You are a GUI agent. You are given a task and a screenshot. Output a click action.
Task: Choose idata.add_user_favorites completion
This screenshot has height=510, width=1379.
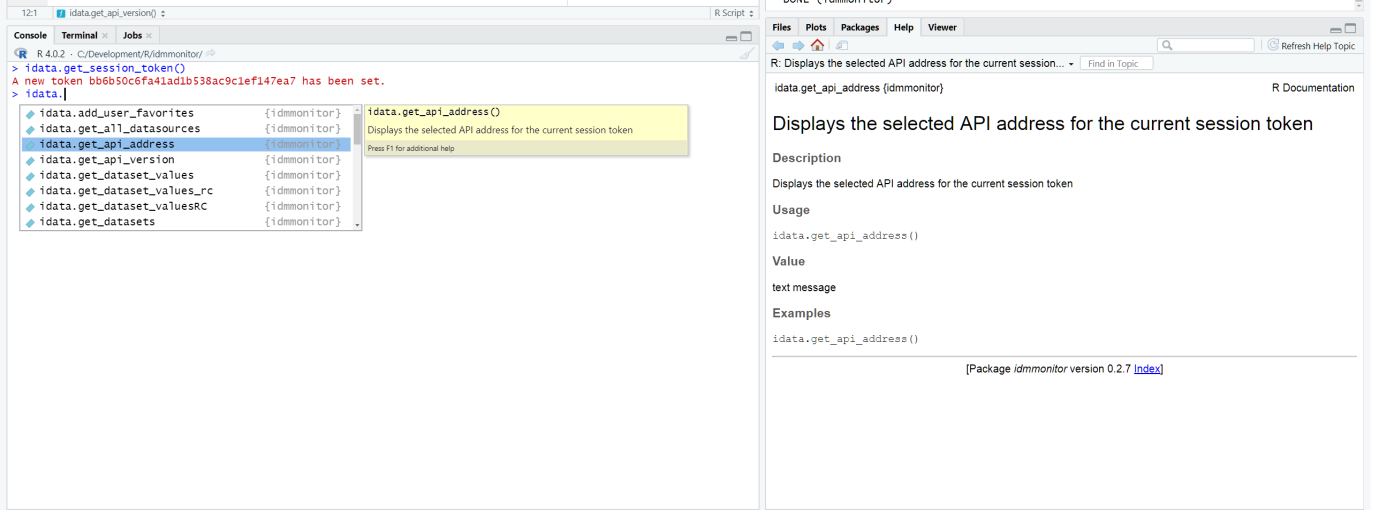click(116, 113)
